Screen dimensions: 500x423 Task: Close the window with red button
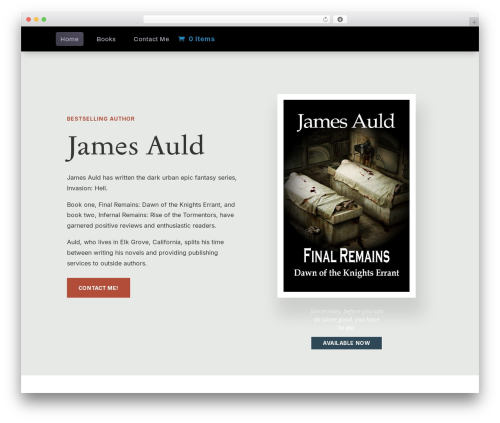[29, 19]
